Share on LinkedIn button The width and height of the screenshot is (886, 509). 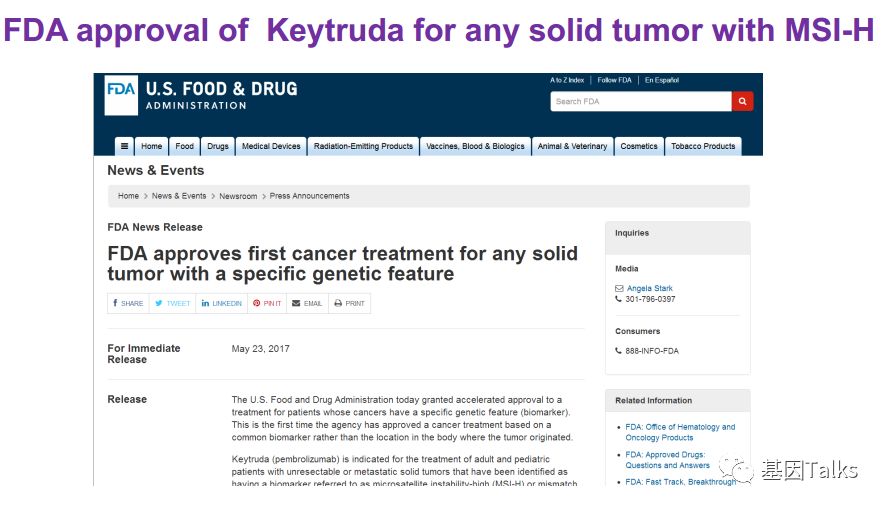221,303
